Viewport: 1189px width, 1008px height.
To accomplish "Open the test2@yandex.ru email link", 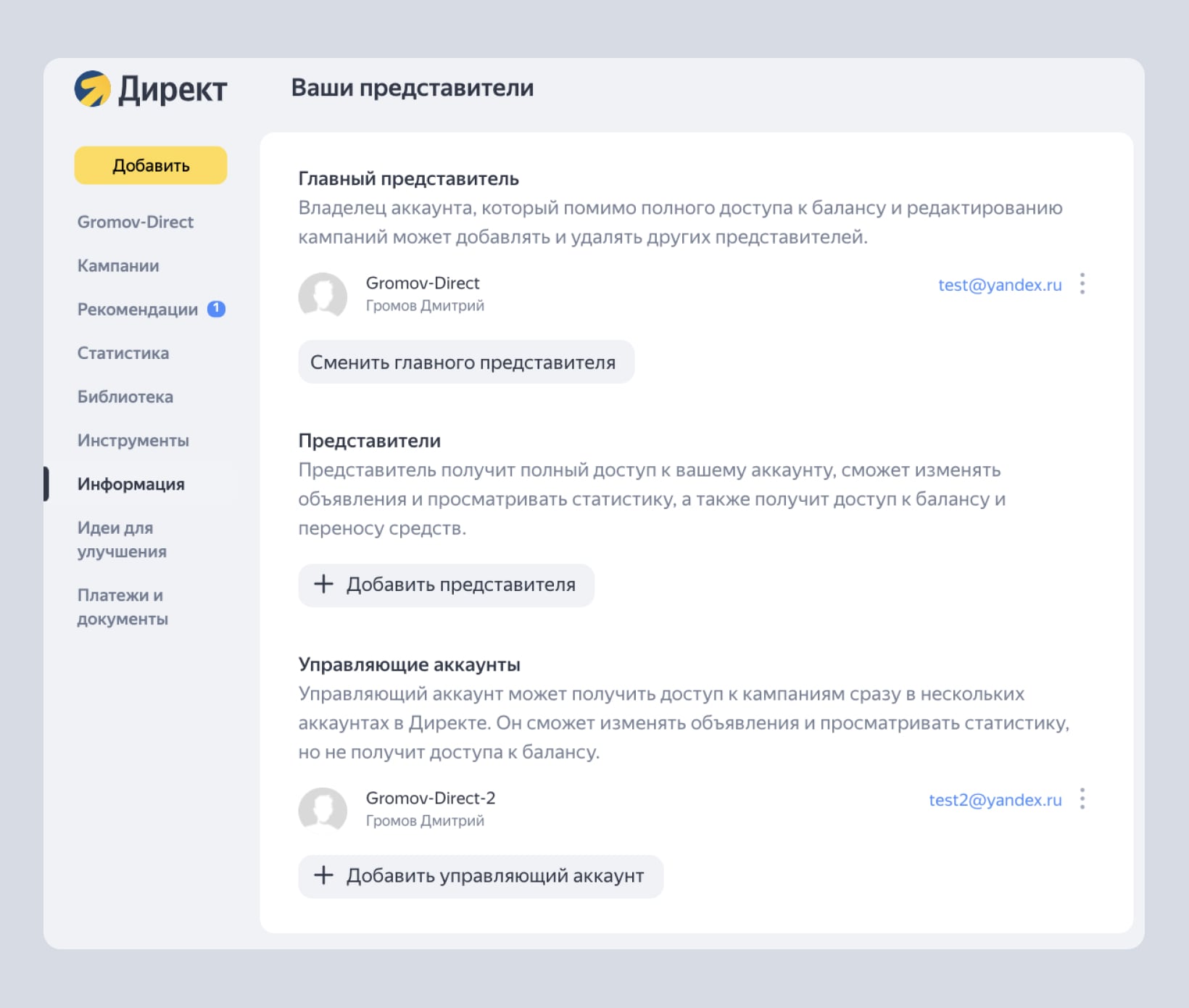I will (995, 800).
